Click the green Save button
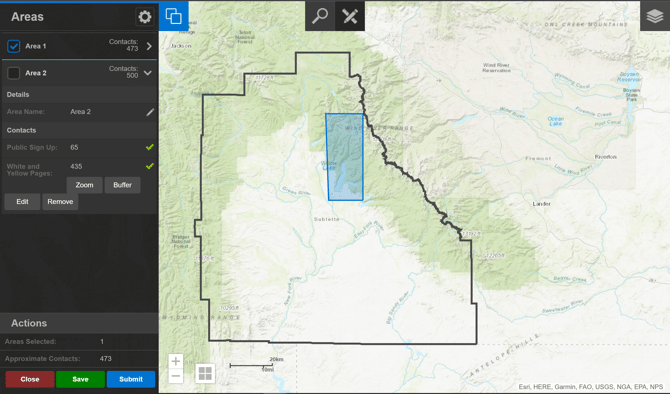Screen dimensions: 670x394 [80, 379]
